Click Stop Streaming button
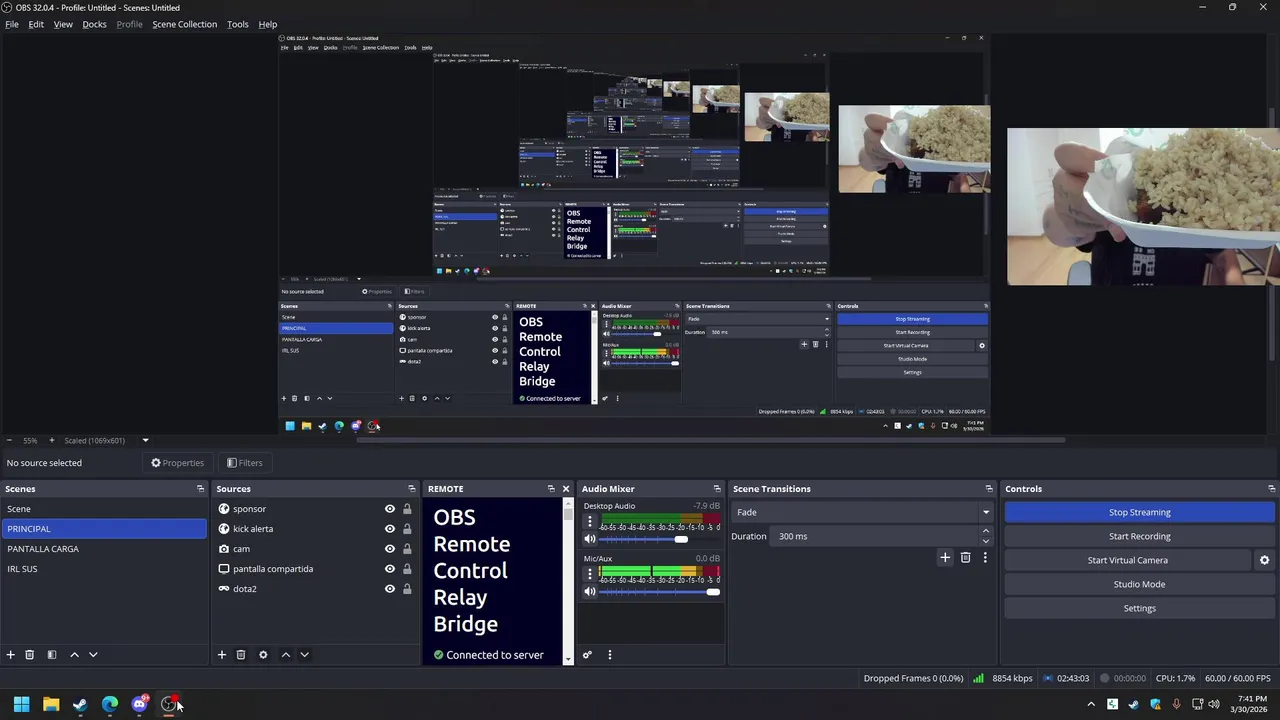 tap(1139, 512)
